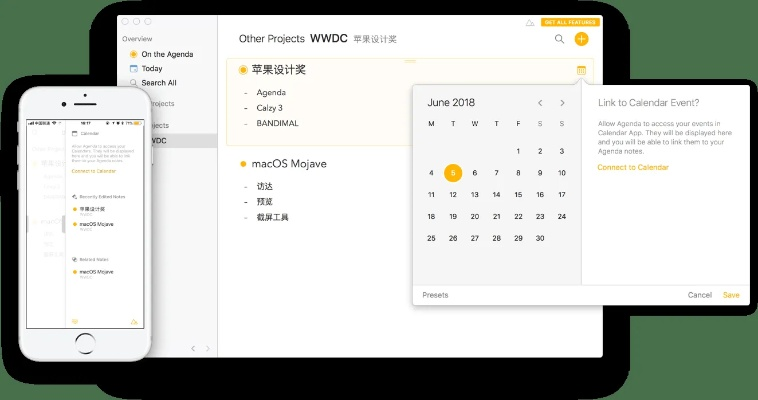Click the orange add note button
Image resolution: width=758 pixels, height=400 pixels.
[582, 39]
